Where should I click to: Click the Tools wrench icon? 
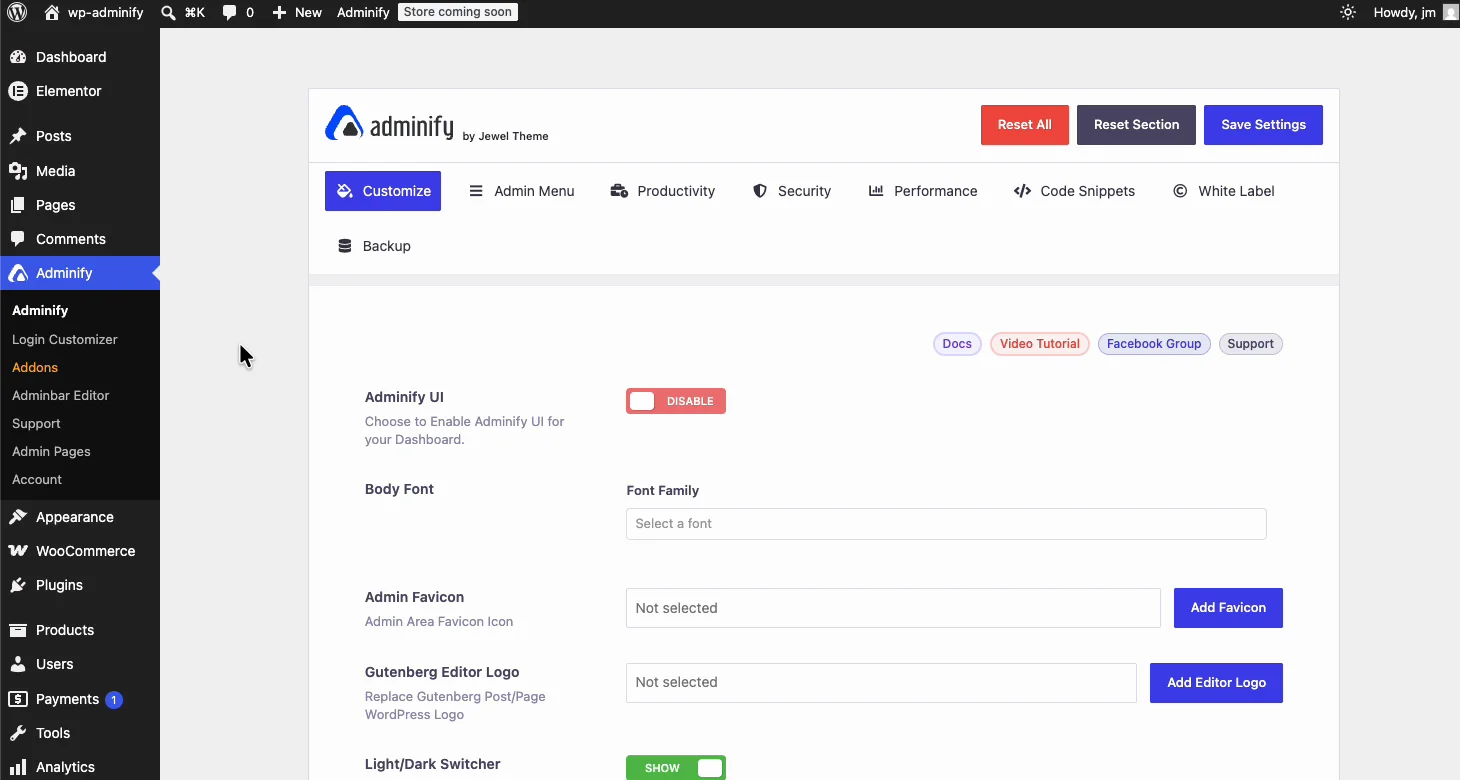[x=18, y=733]
